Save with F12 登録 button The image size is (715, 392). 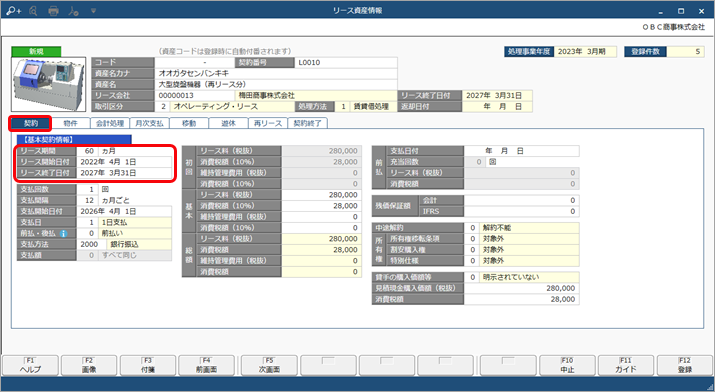tap(685, 365)
